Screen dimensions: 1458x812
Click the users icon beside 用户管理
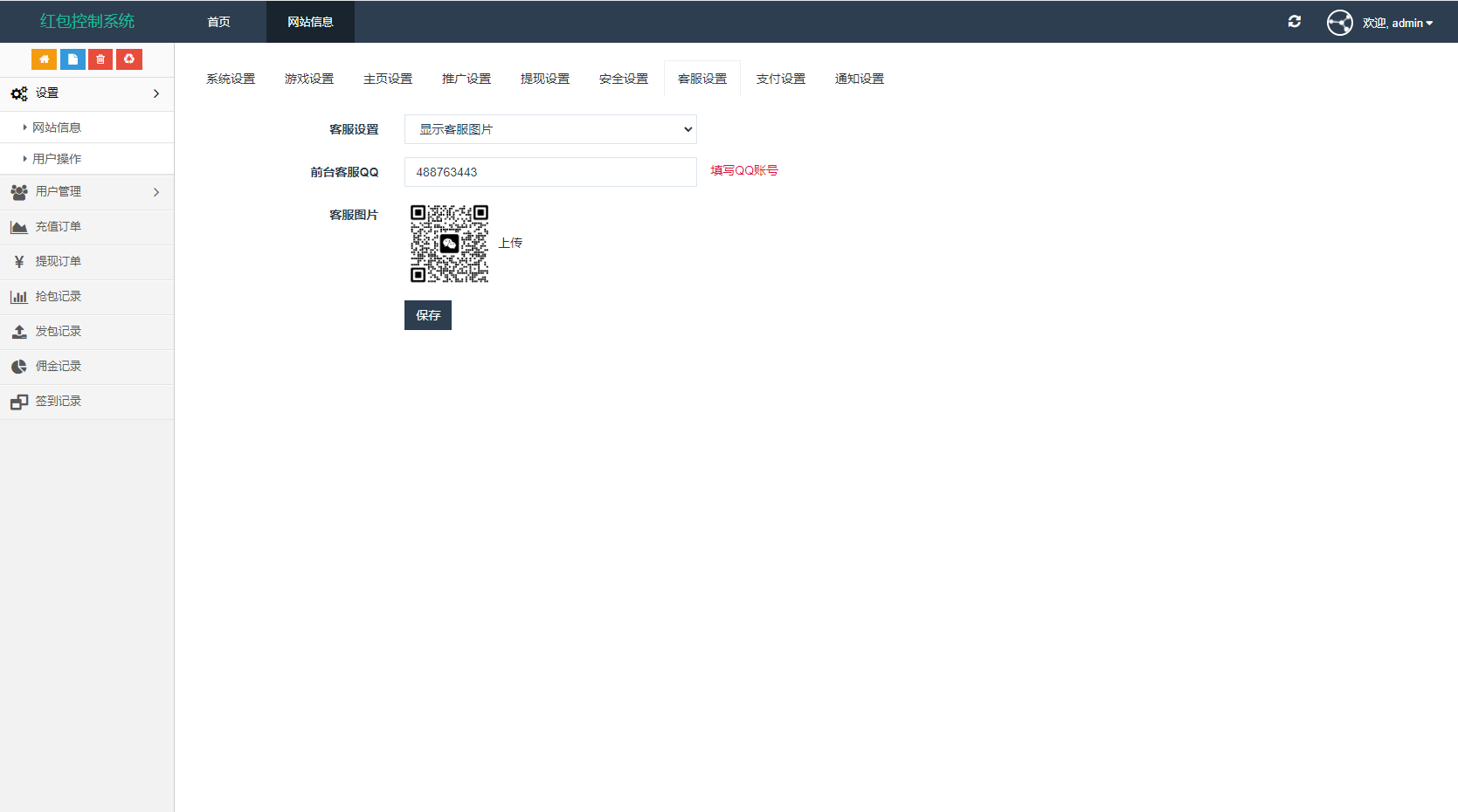tap(18, 192)
